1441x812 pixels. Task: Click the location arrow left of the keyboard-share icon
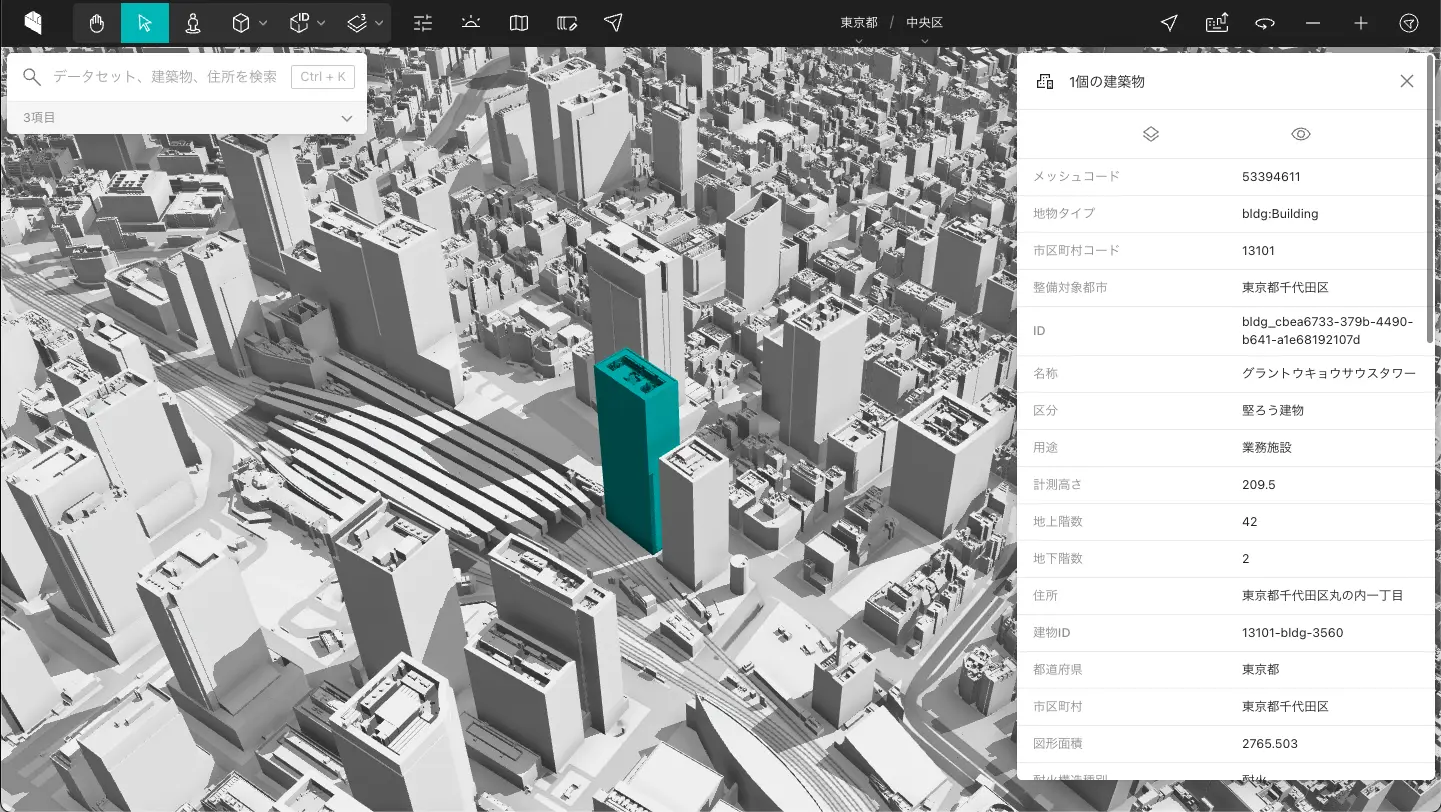click(1169, 23)
